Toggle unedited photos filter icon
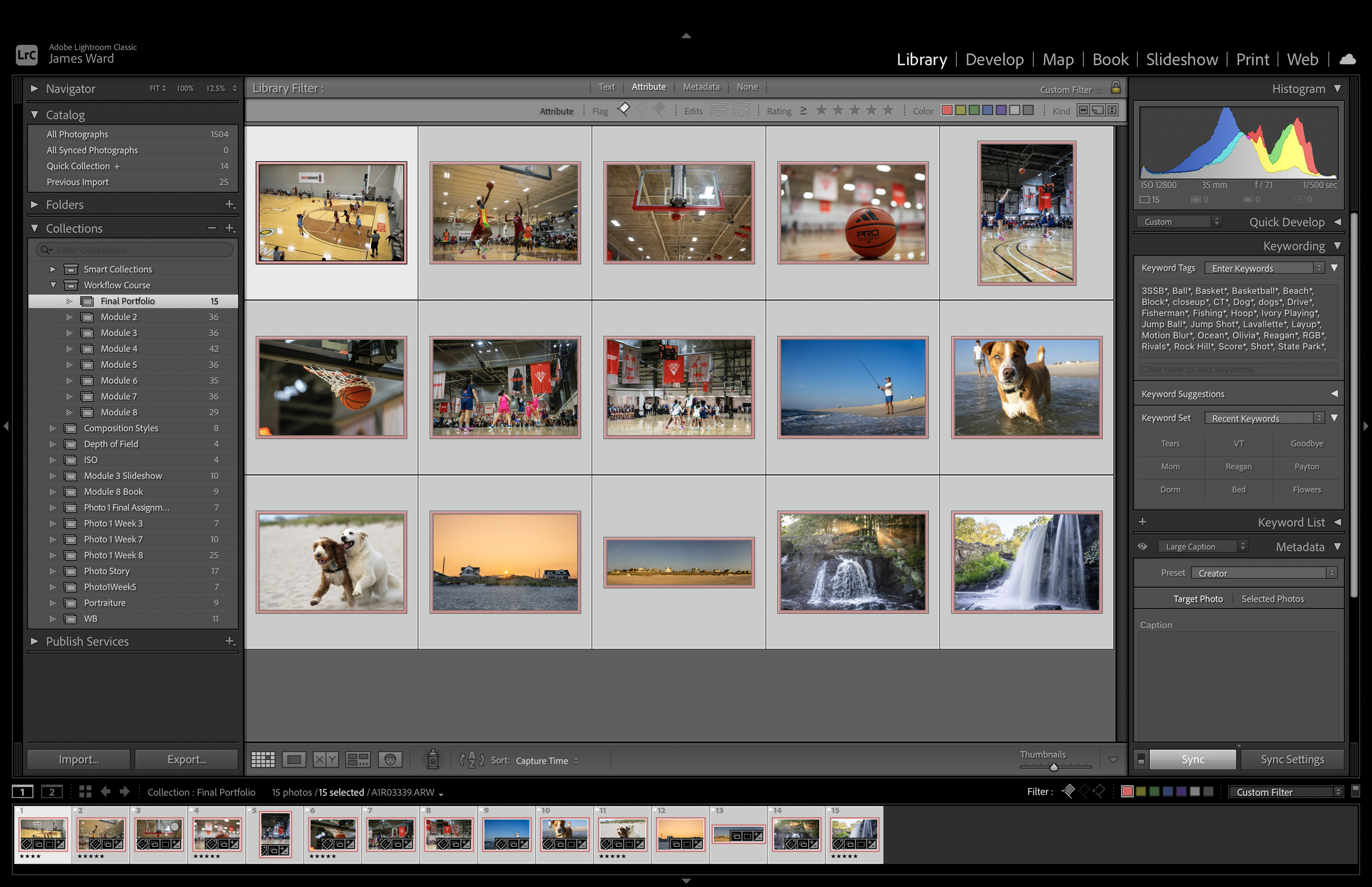Image resolution: width=1372 pixels, height=887 pixels. click(741, 109)
